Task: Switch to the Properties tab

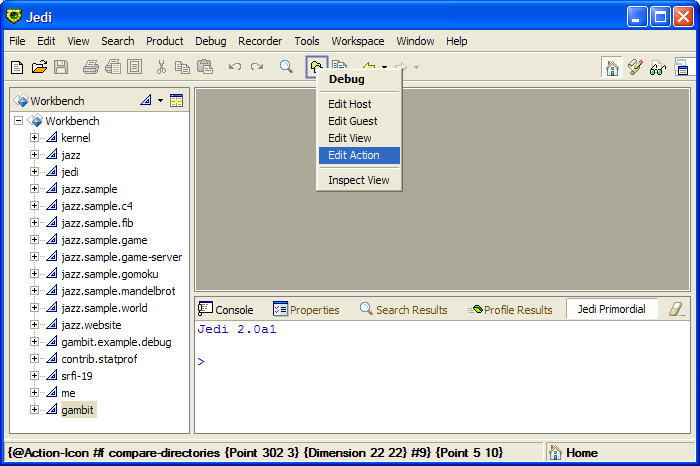Action: tap(306, 309)
